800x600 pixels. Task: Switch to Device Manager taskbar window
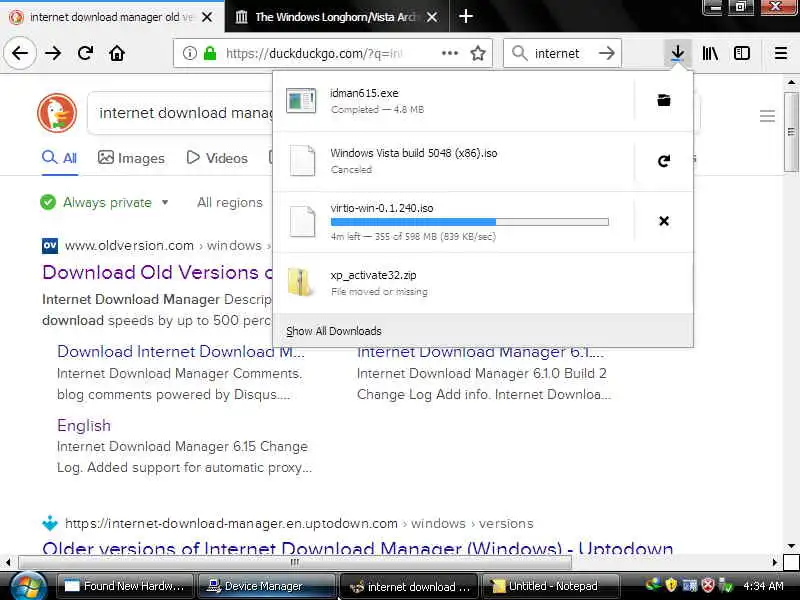tap(266, 586)
